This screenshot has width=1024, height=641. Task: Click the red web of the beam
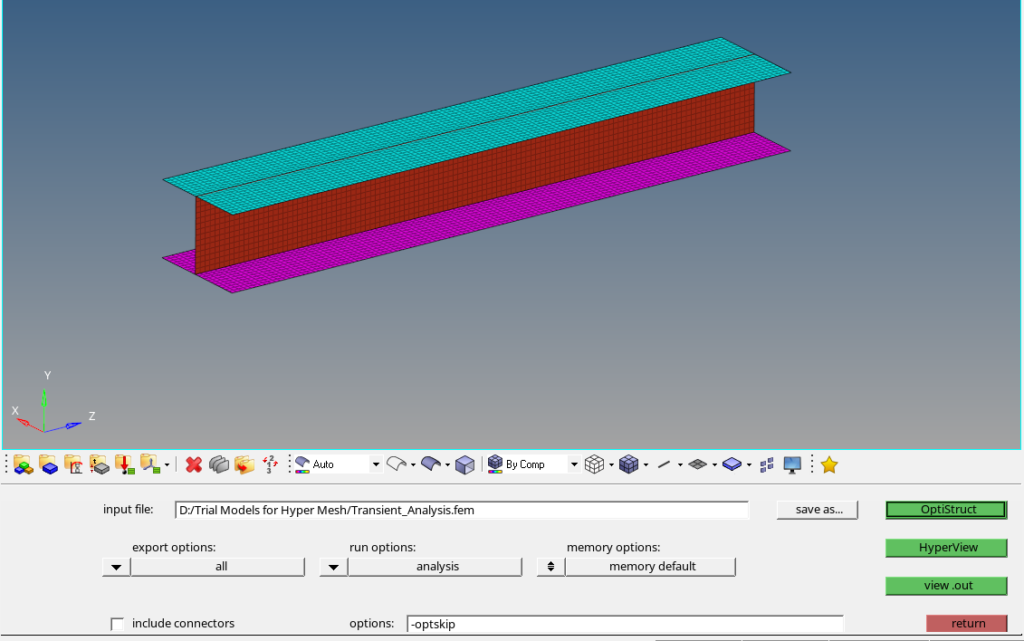tap(475, 178)
